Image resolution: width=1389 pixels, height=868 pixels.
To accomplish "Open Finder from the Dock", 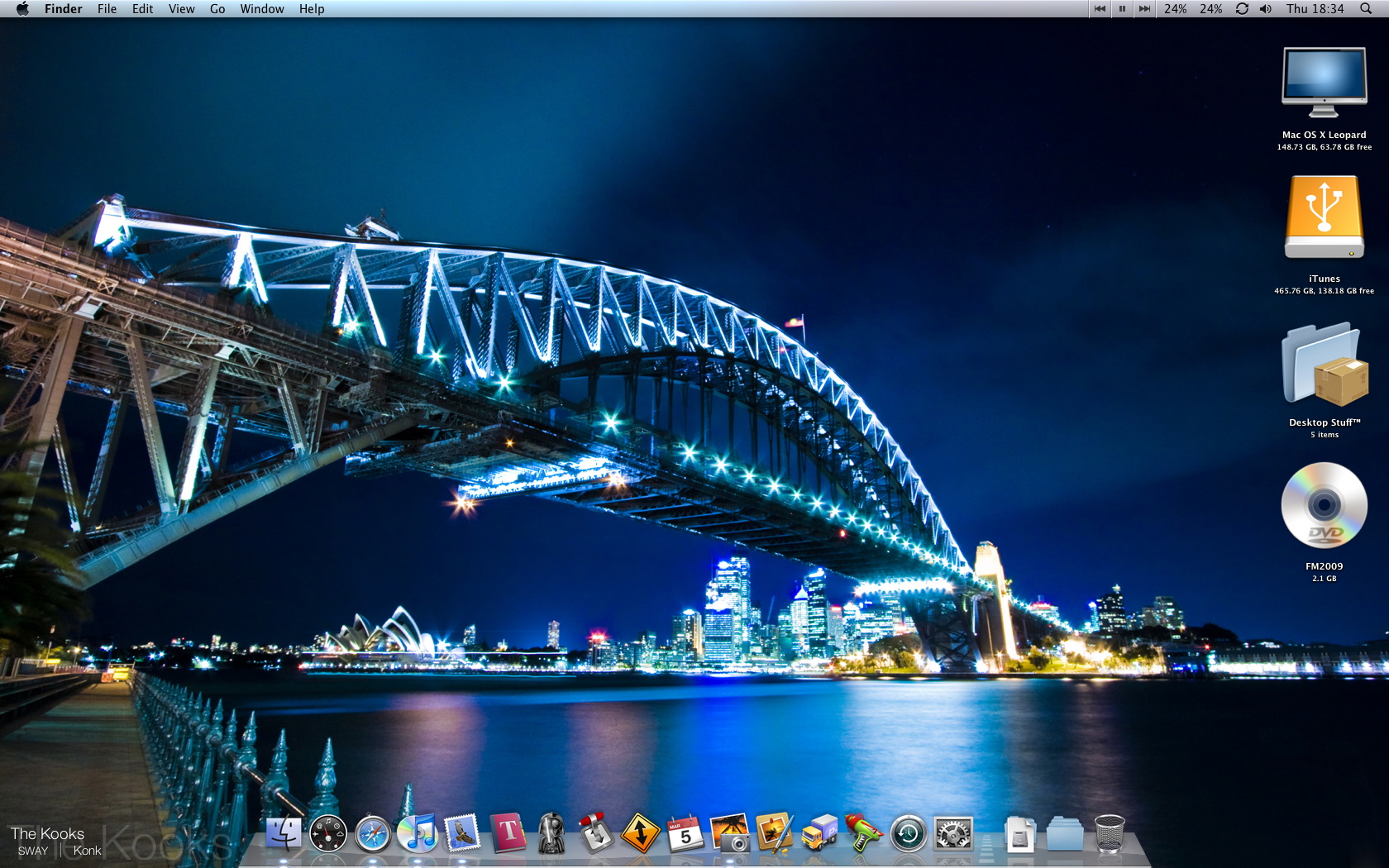I will 283,833.
